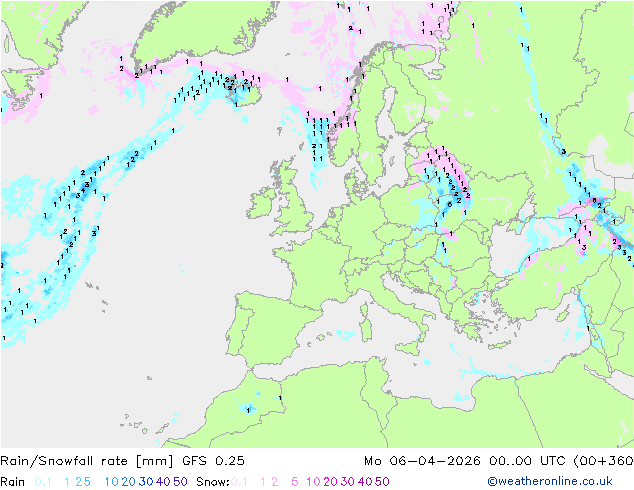Select the 'GFS 0.25' model label
634x490 pixels.
[213, 461]
